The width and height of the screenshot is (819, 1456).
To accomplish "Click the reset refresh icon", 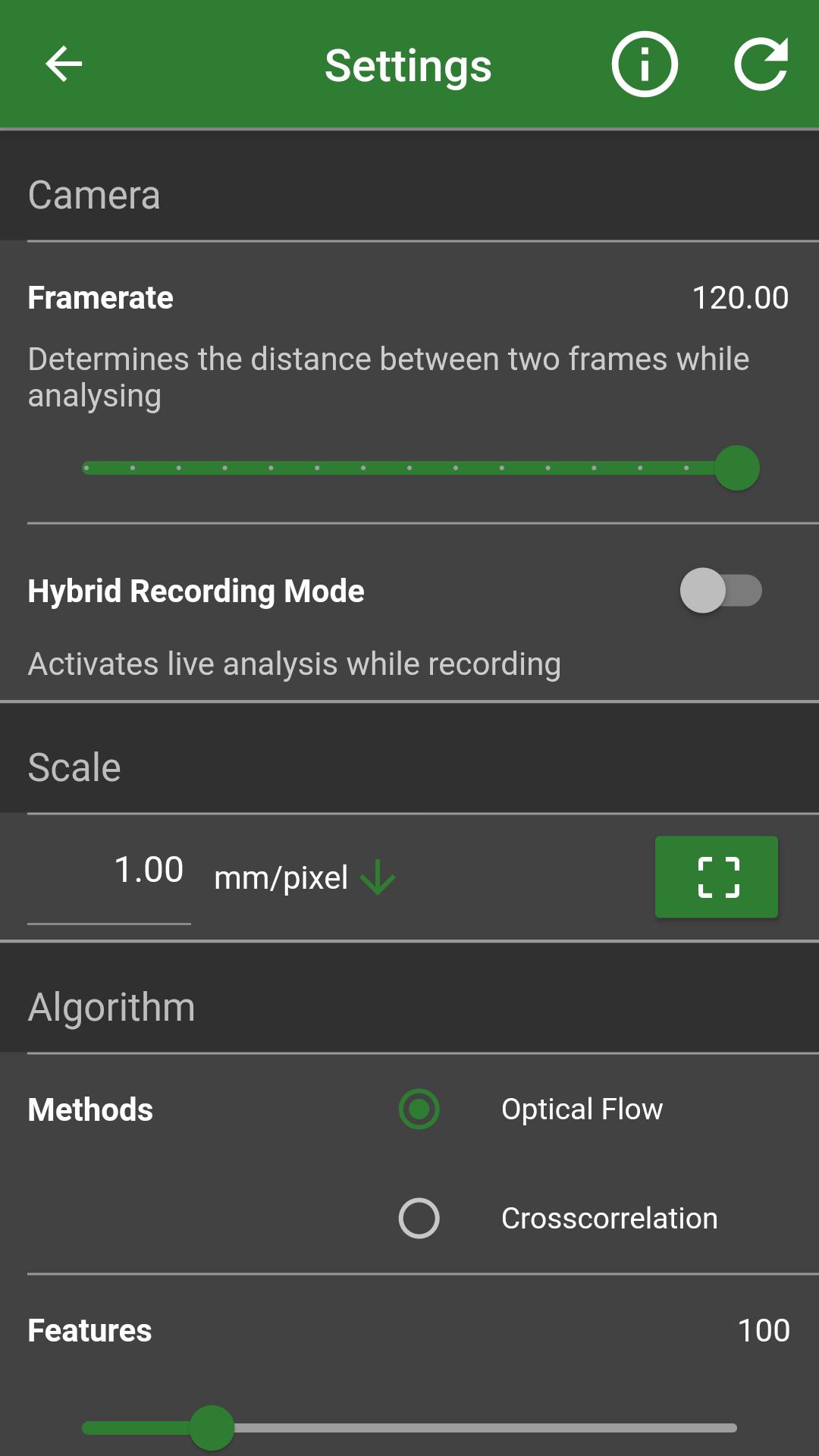I will click(761, 64).
